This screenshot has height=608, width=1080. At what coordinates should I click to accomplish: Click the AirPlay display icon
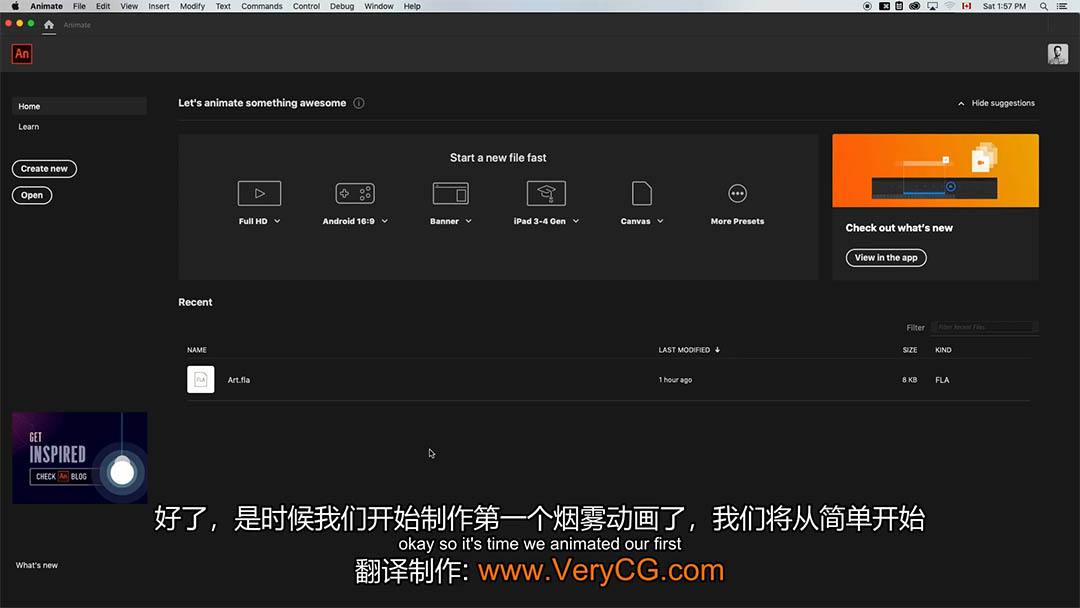pos(932,6)
